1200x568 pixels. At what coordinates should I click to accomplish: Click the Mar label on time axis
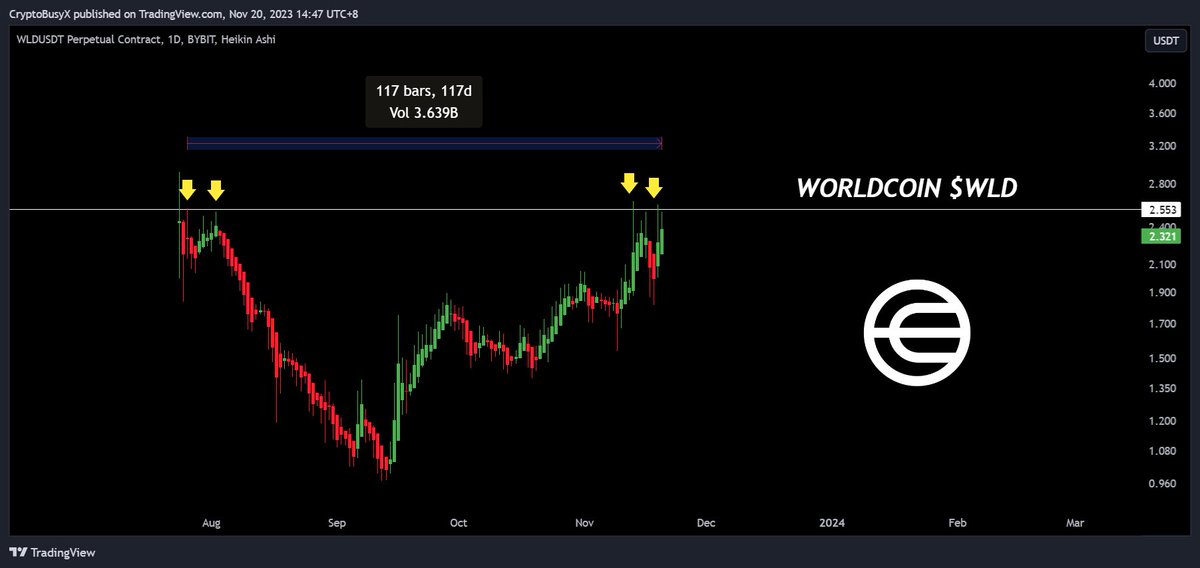click(1075, 523)
